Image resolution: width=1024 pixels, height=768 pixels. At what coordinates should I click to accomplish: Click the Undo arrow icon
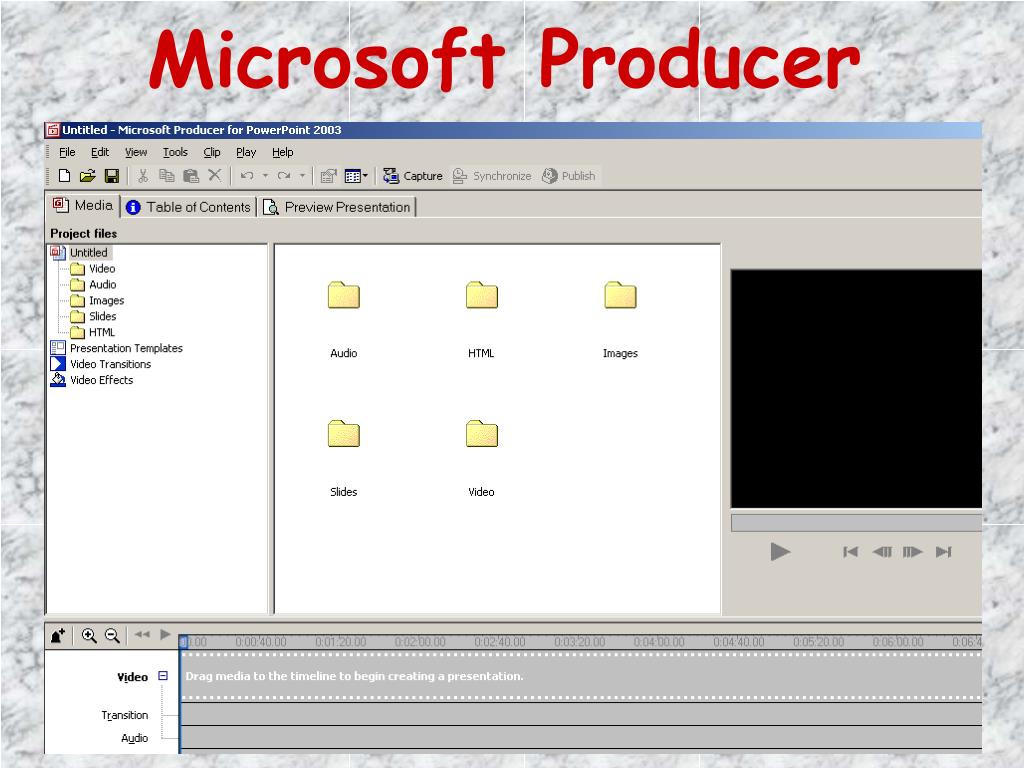coord(247,176)
